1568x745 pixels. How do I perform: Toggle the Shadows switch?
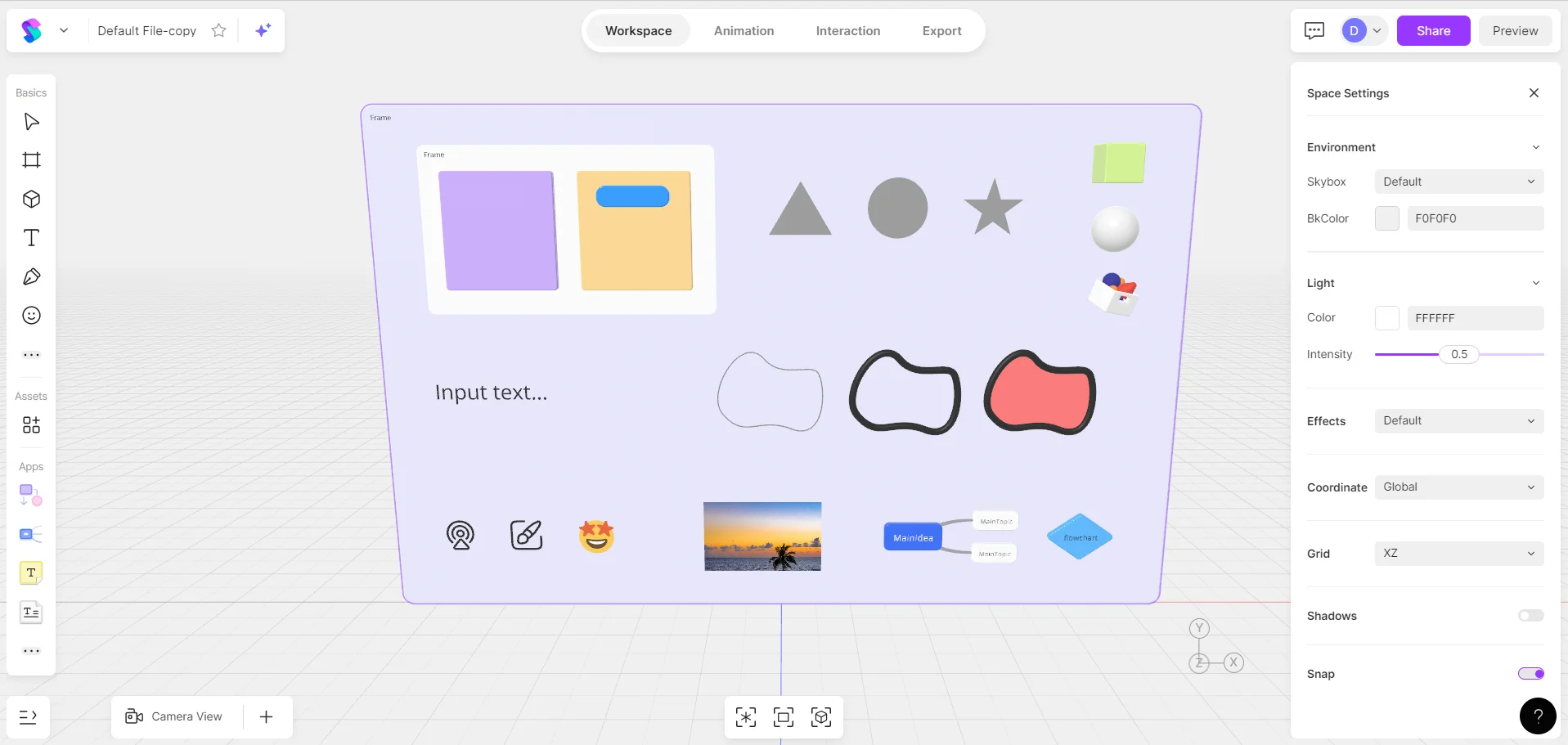(1531, 616)
